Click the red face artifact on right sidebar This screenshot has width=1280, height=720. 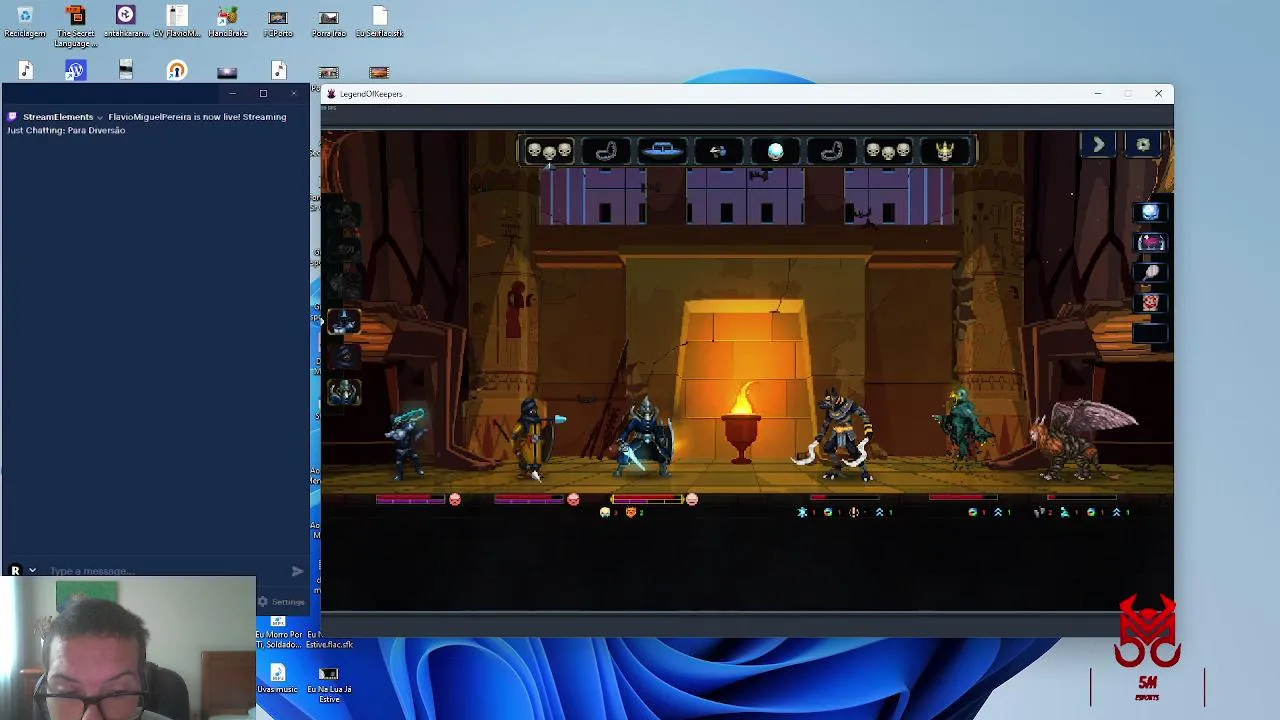[1150, 302]
